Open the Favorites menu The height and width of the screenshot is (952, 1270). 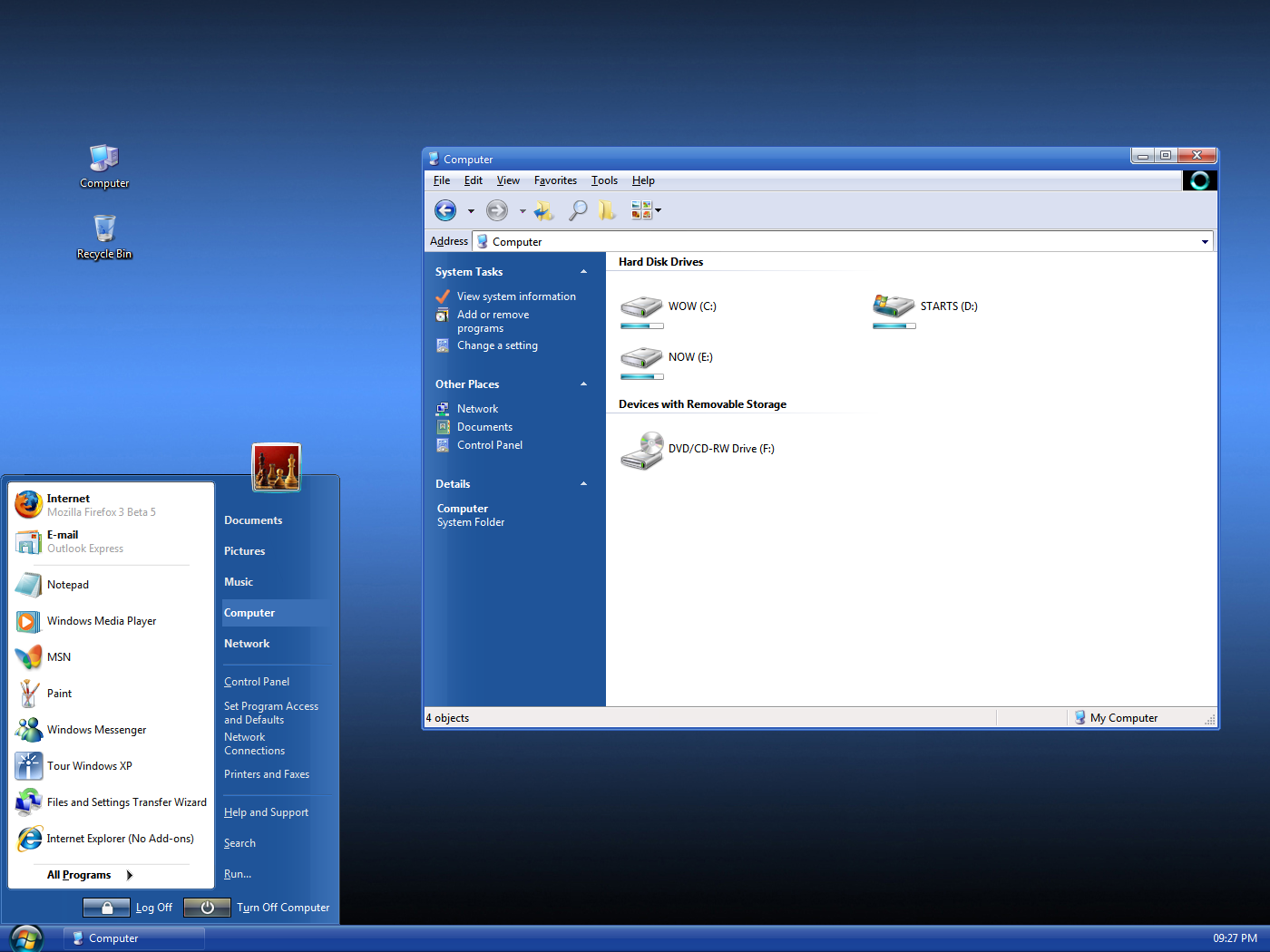coord(555,180)
